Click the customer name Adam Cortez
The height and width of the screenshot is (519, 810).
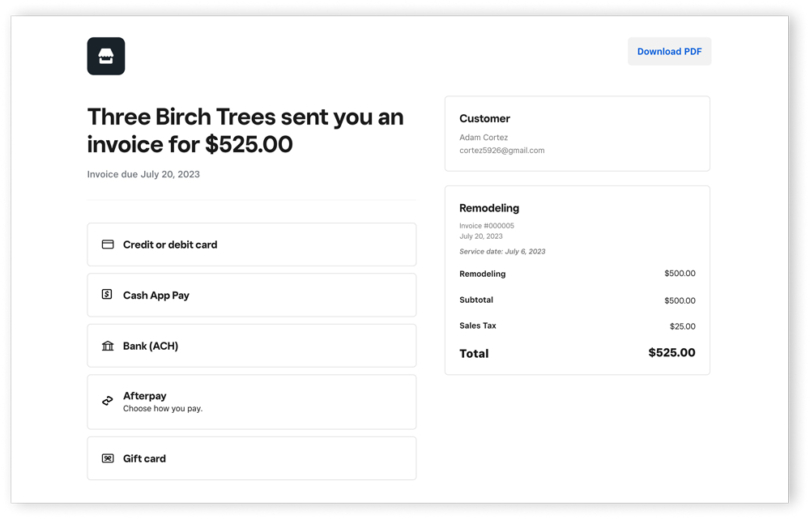[483, 137]
